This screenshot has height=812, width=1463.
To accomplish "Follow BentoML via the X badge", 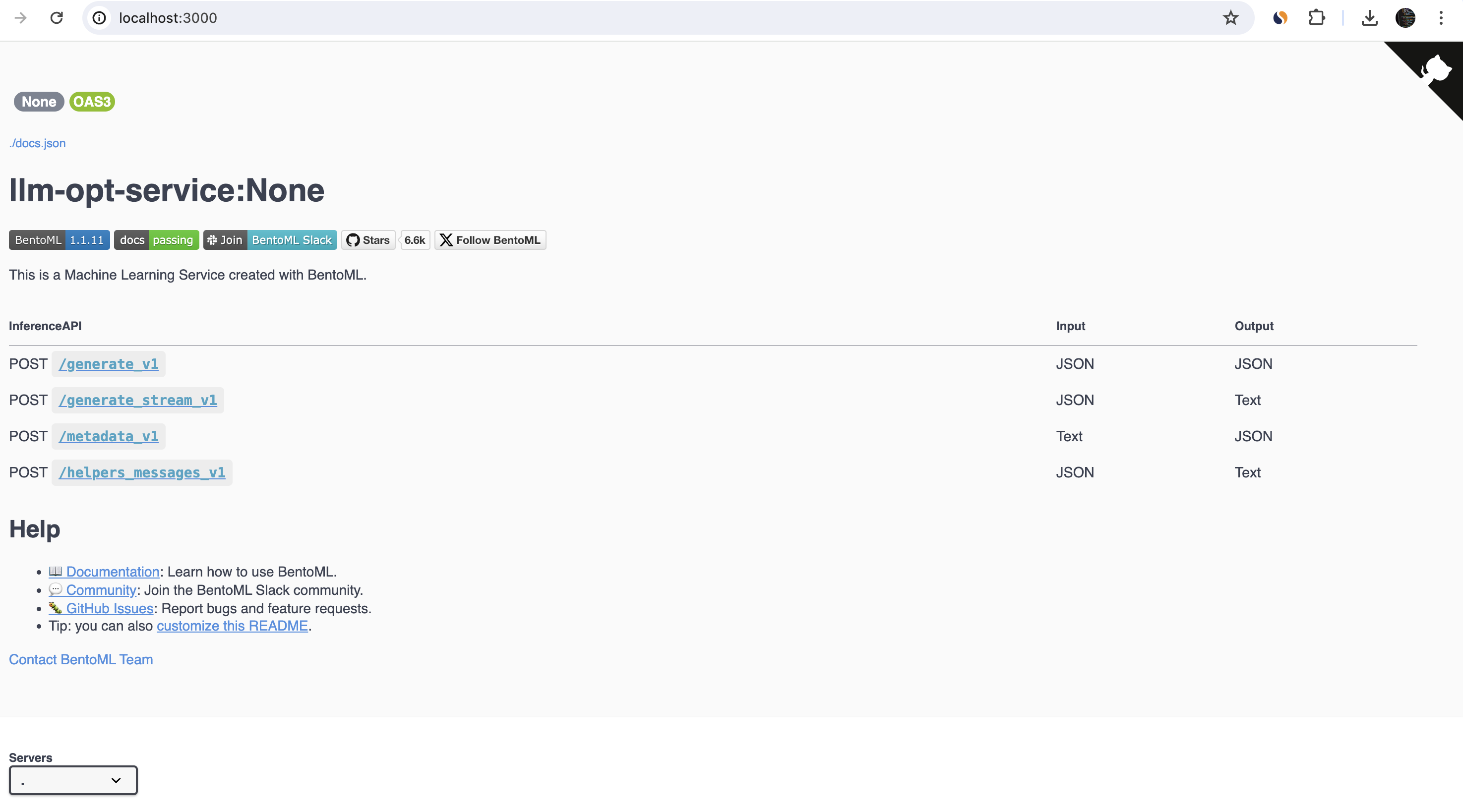I will click(x=489, y=239).
